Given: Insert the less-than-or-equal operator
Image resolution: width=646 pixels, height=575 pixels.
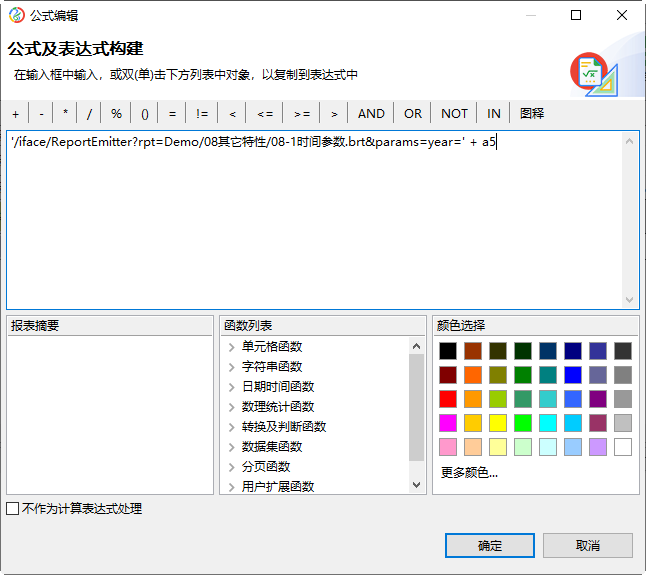Looking at the screenshot, I should [x=264, y=114].
